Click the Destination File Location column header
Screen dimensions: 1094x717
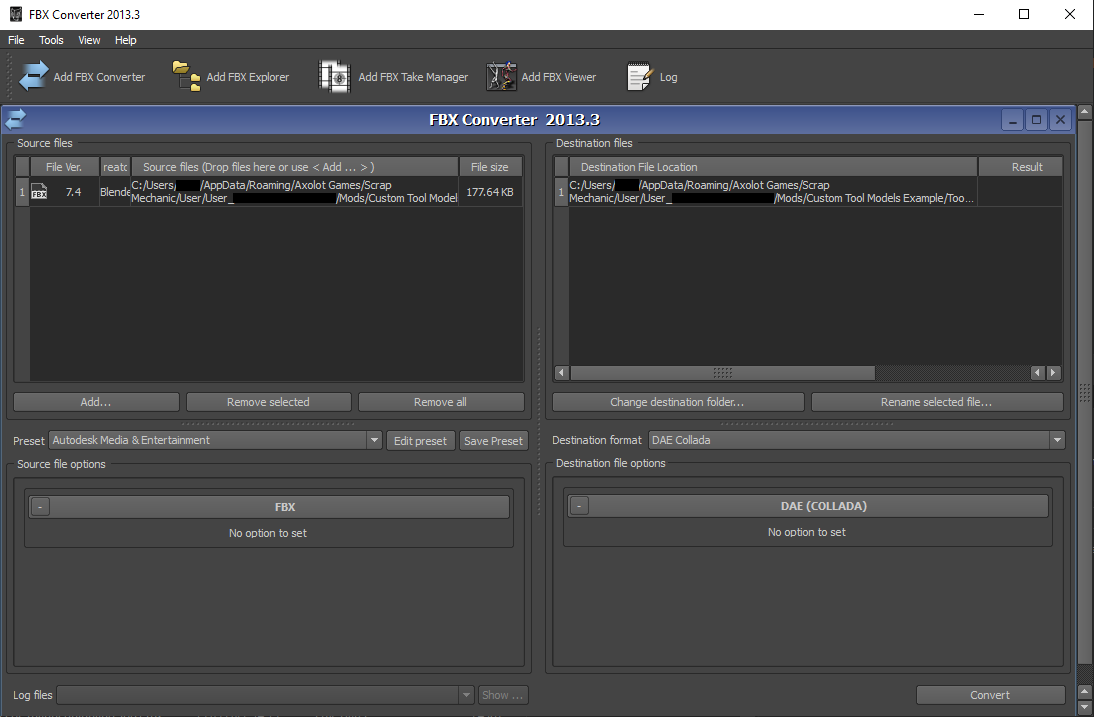[773, 167]
